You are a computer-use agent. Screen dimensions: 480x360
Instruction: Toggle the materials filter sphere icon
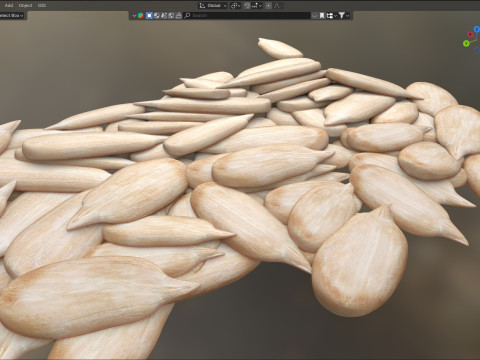(x=156, y=16)
